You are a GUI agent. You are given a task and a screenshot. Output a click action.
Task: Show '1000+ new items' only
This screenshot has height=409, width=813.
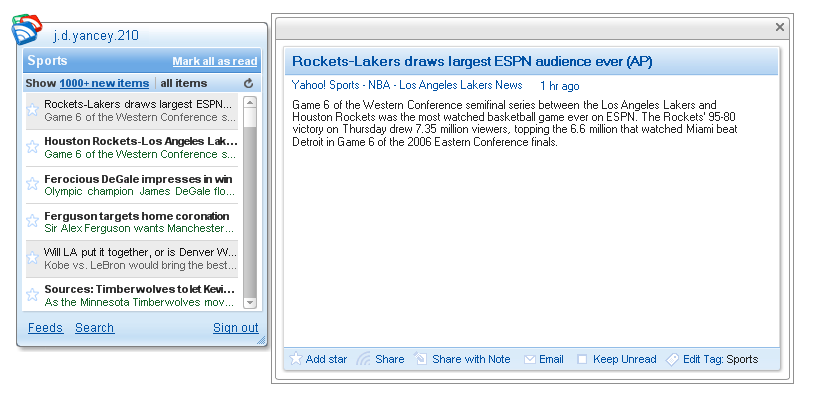104,83
